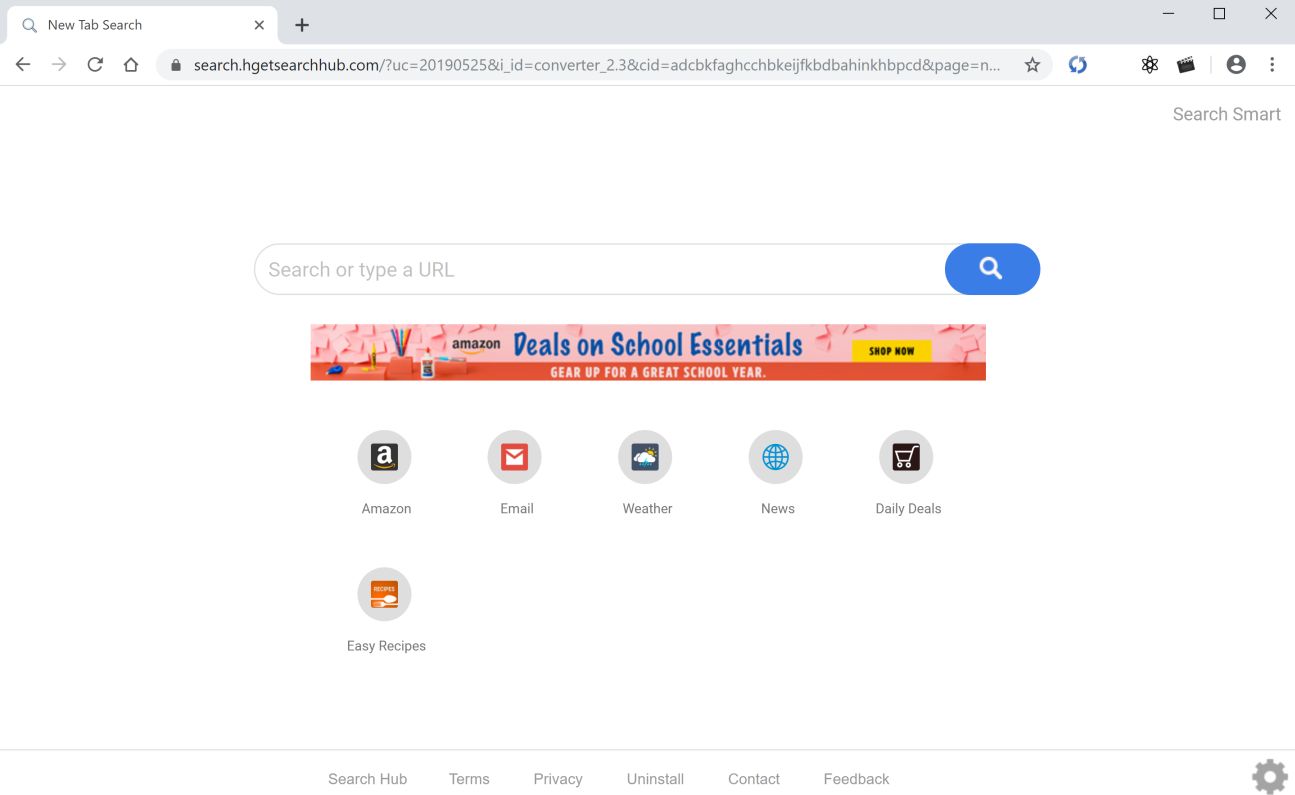Close the New Tab Search tab
This screenshot has width=1295, height=795.
click(259, 25)
